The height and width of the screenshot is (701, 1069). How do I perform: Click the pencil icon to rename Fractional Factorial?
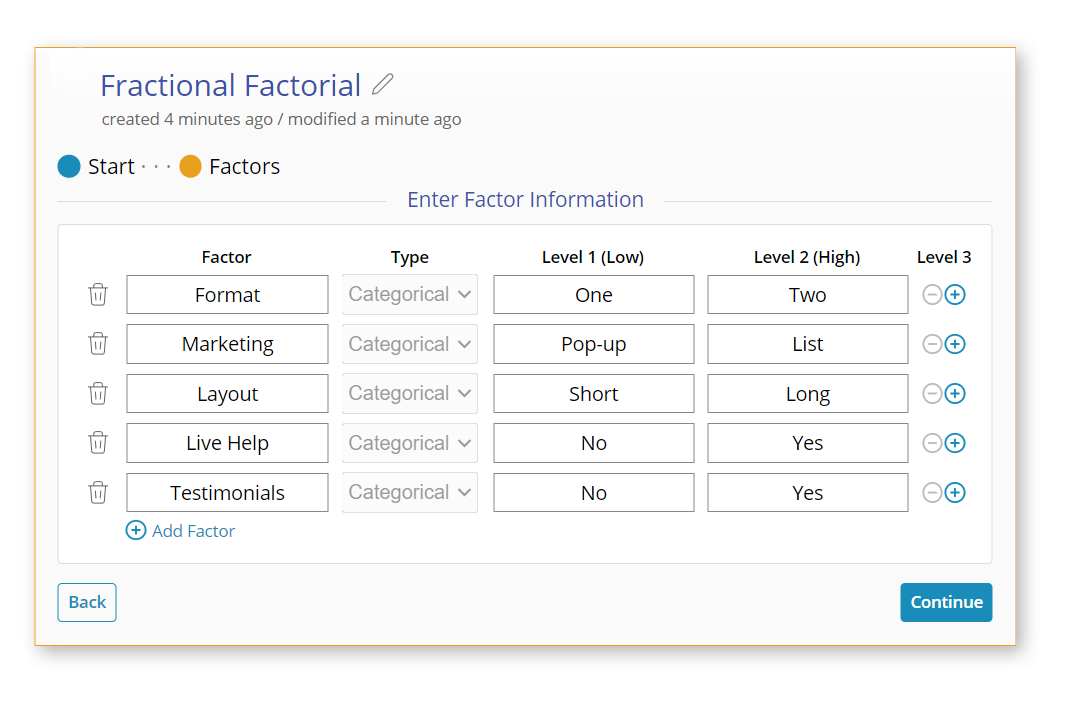pyautogui.click(x=382, y=85)
